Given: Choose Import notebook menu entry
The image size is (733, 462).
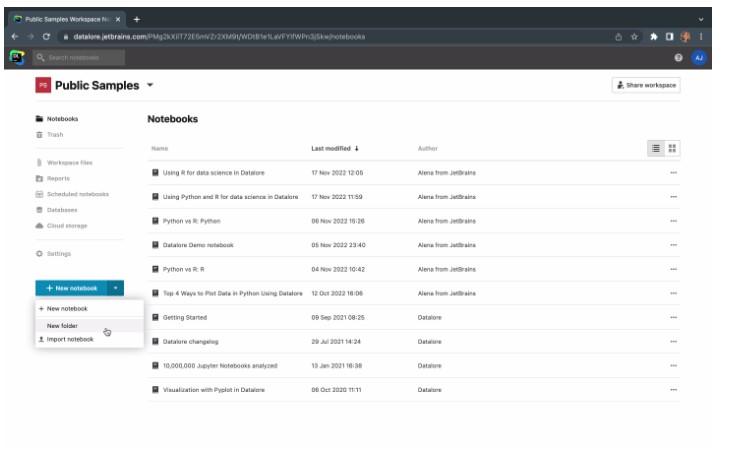Looking at the screenshot, I should 70,339.
